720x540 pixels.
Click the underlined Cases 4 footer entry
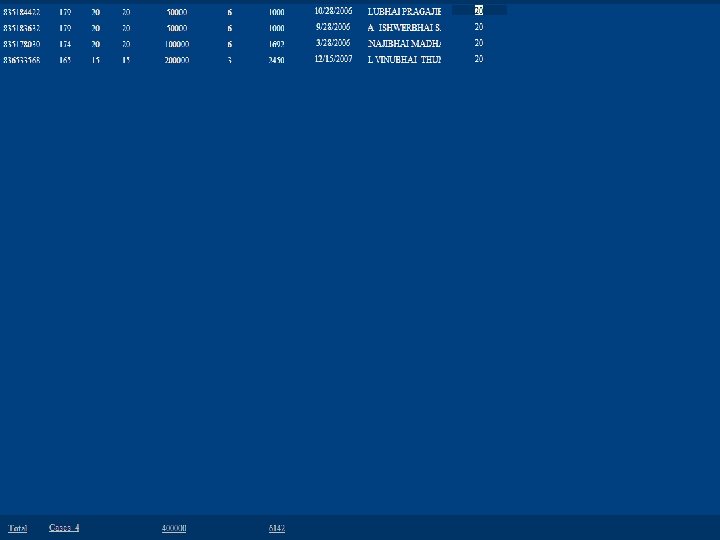64,528
